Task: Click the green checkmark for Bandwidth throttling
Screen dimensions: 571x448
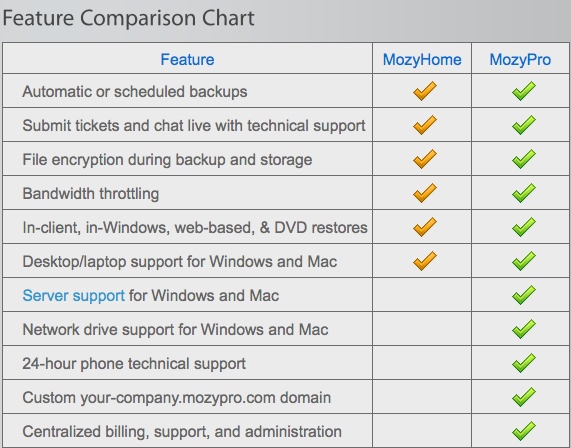Action: click(524, 193)
